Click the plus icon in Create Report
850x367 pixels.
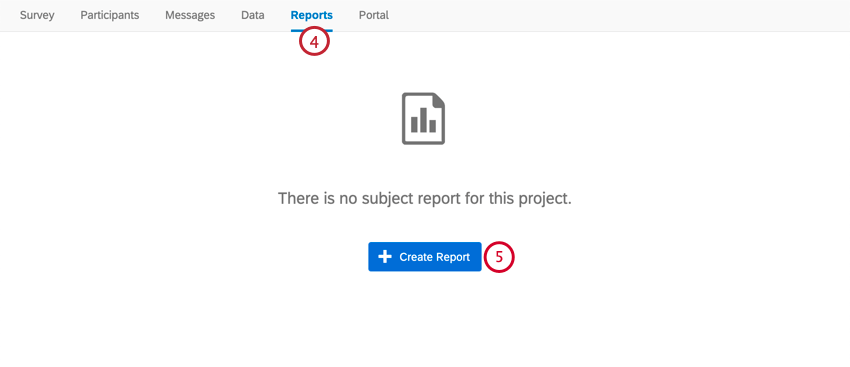point(385,257)
